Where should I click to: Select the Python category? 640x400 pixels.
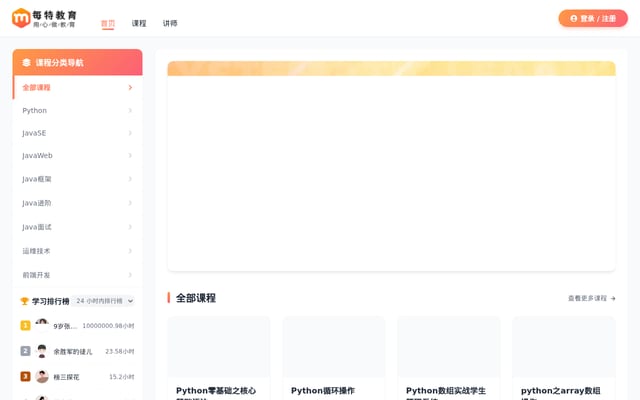coord(78,111)
